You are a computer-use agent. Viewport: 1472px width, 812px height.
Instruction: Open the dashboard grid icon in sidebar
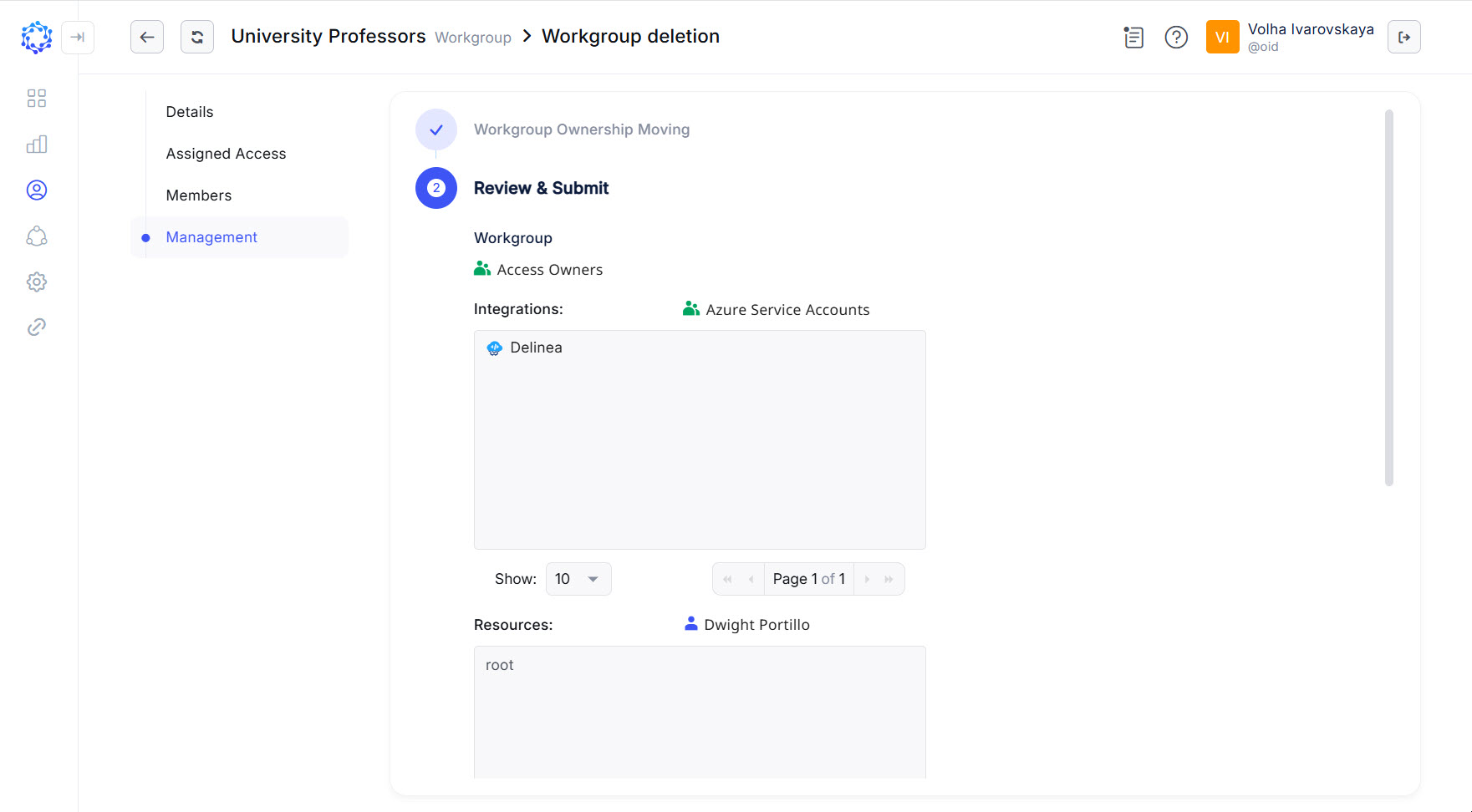pos(37,98)
